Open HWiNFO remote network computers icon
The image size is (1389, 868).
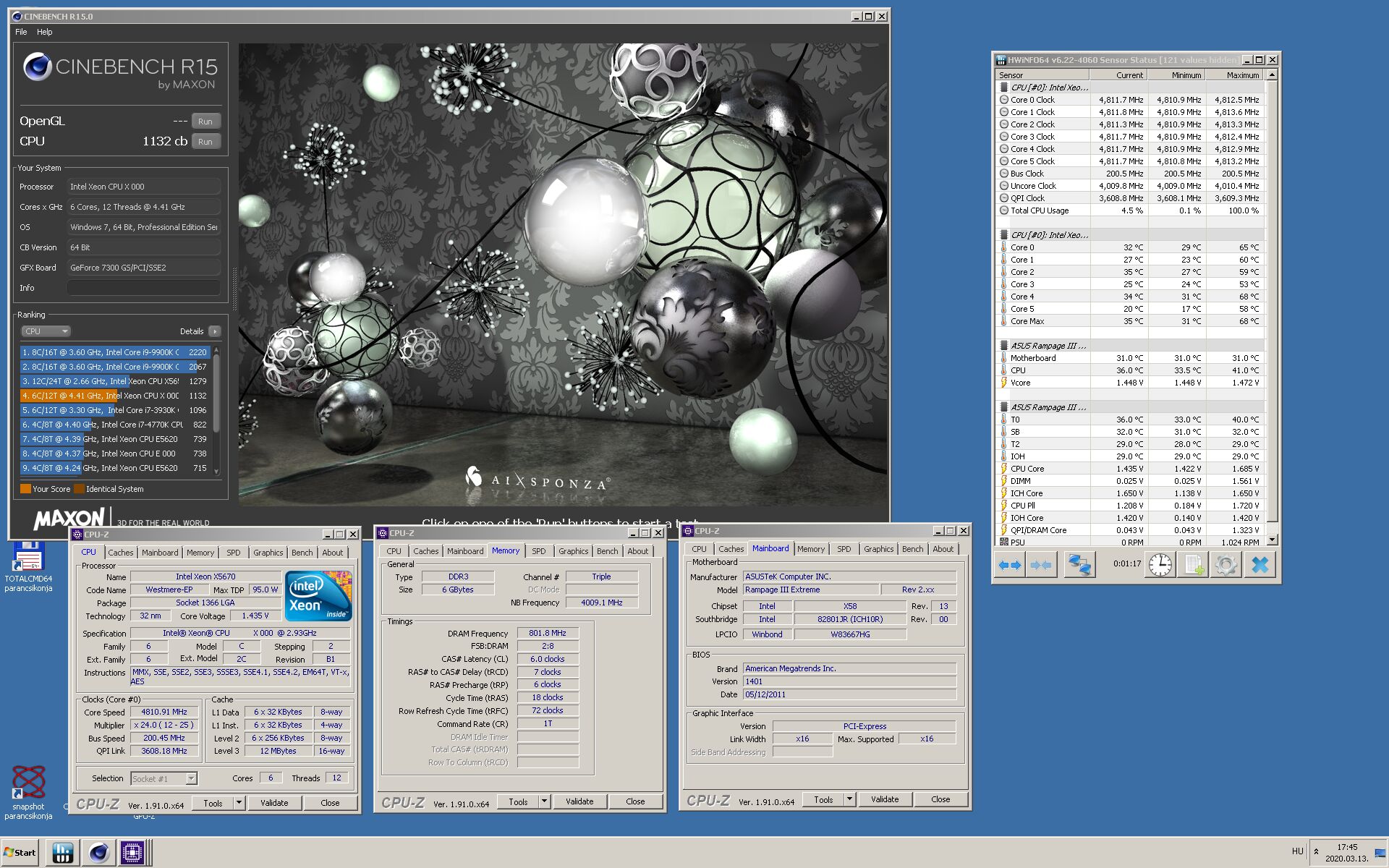(1079, 565)
